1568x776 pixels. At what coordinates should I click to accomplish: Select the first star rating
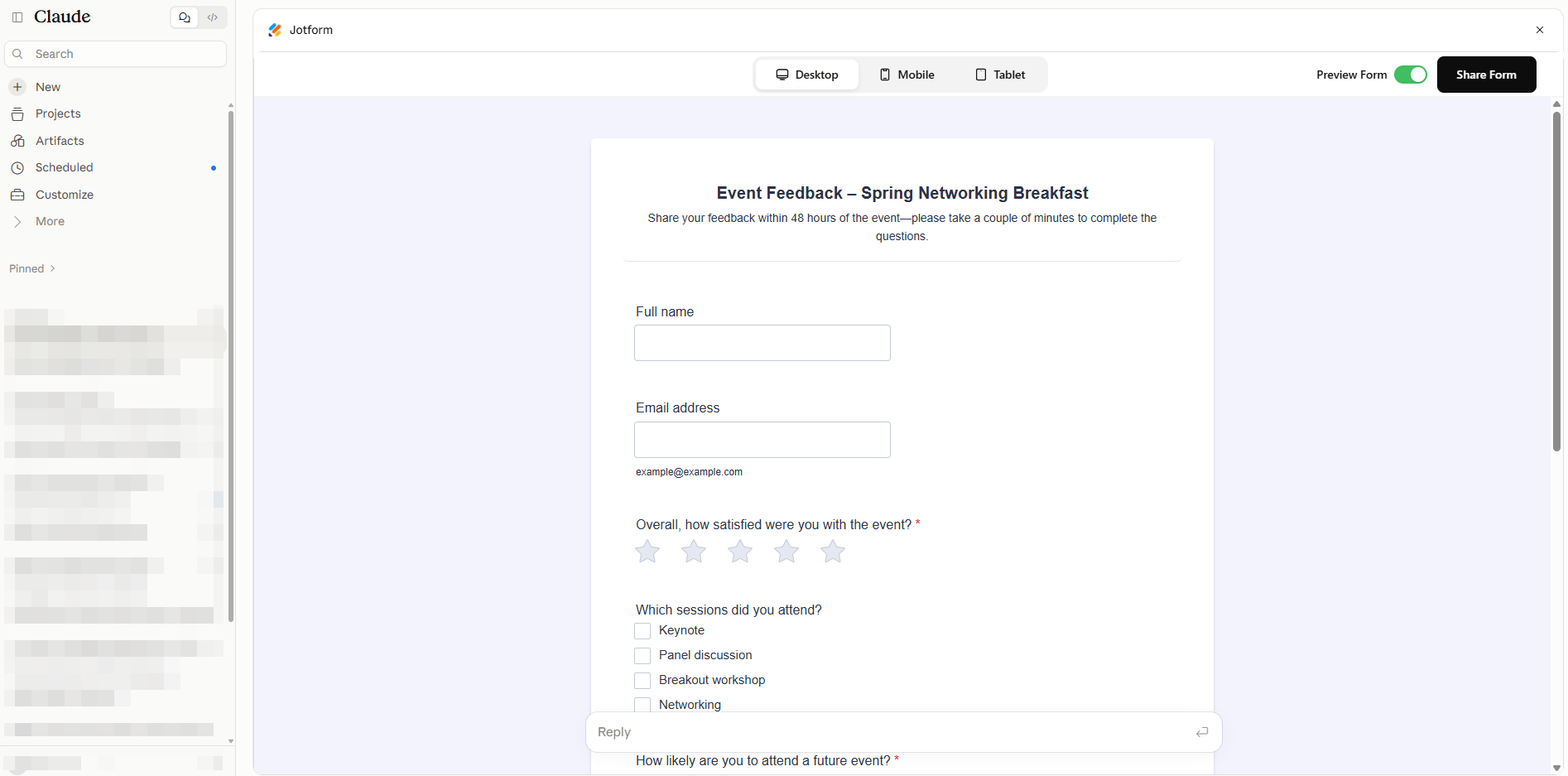(647, 552)
